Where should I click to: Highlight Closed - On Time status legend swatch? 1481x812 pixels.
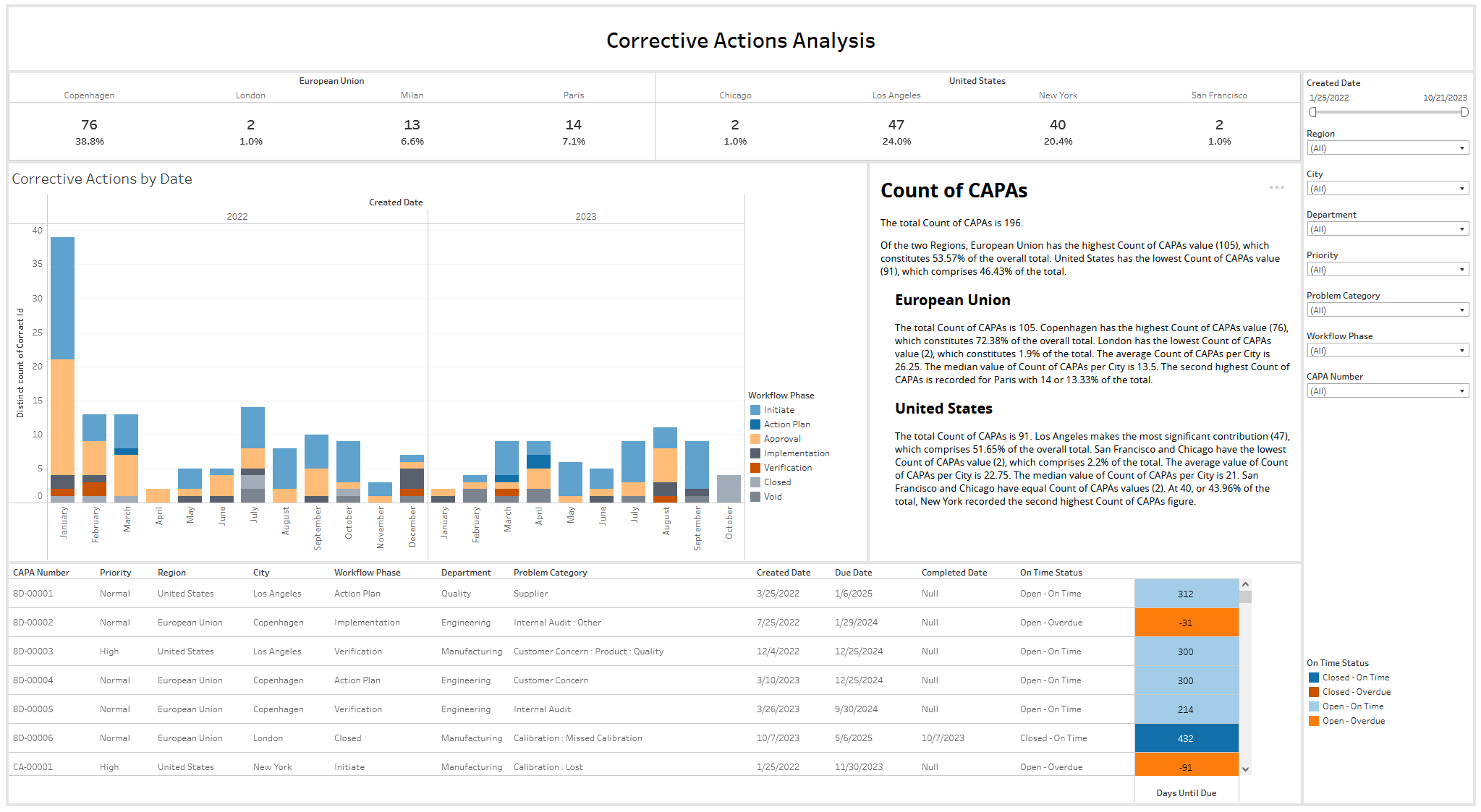pos(1314,678)
